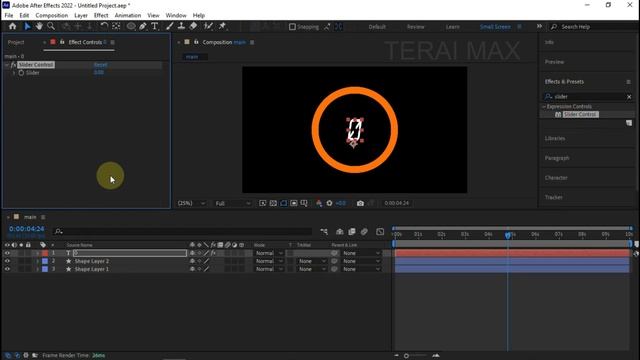Hide Shape Layer 2 visibility eye
Viewport: 640px width, 360px height.
7,261
